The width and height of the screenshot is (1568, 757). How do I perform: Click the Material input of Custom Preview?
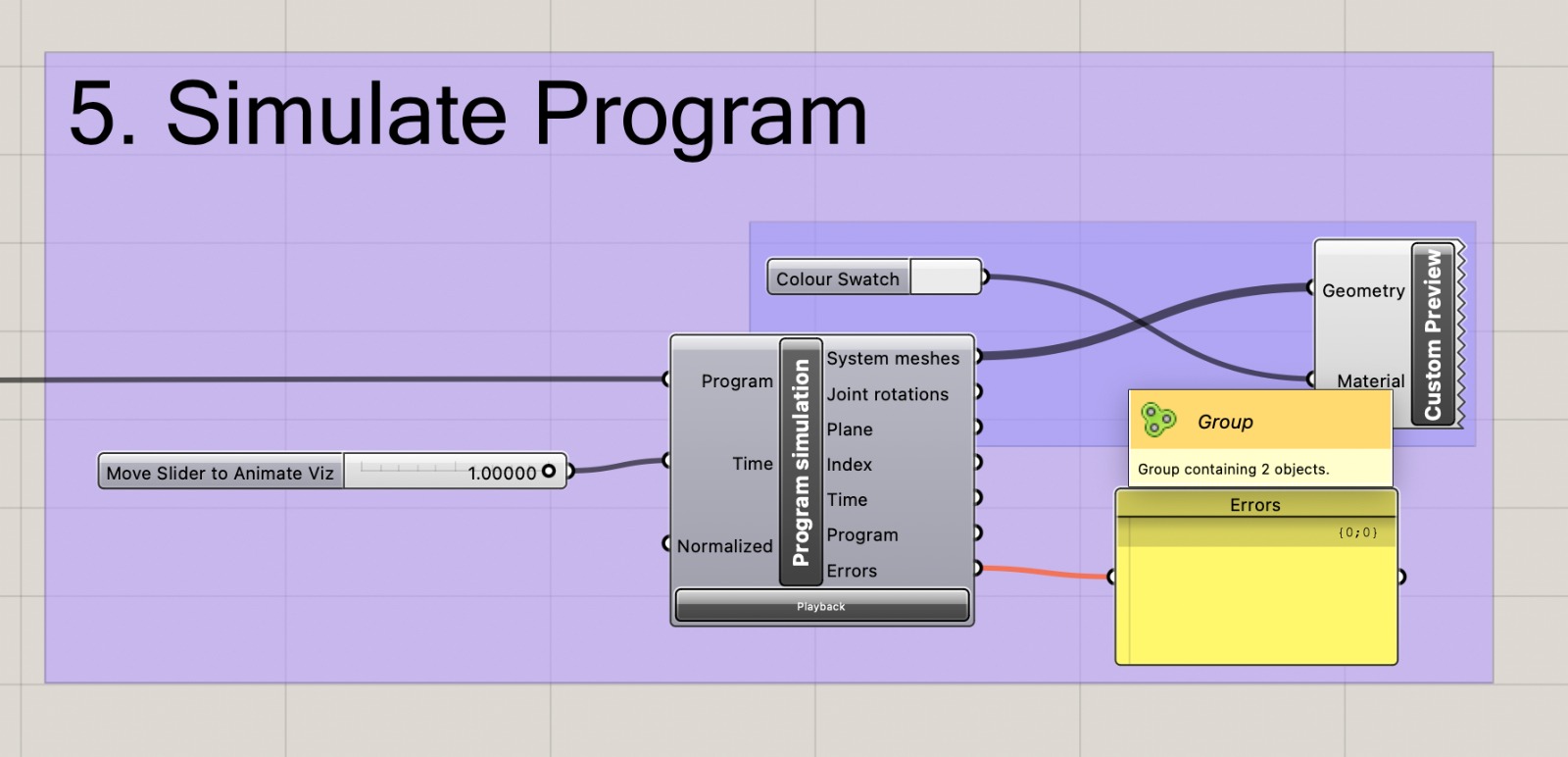pyautogui.click(x=1370, y=380)
